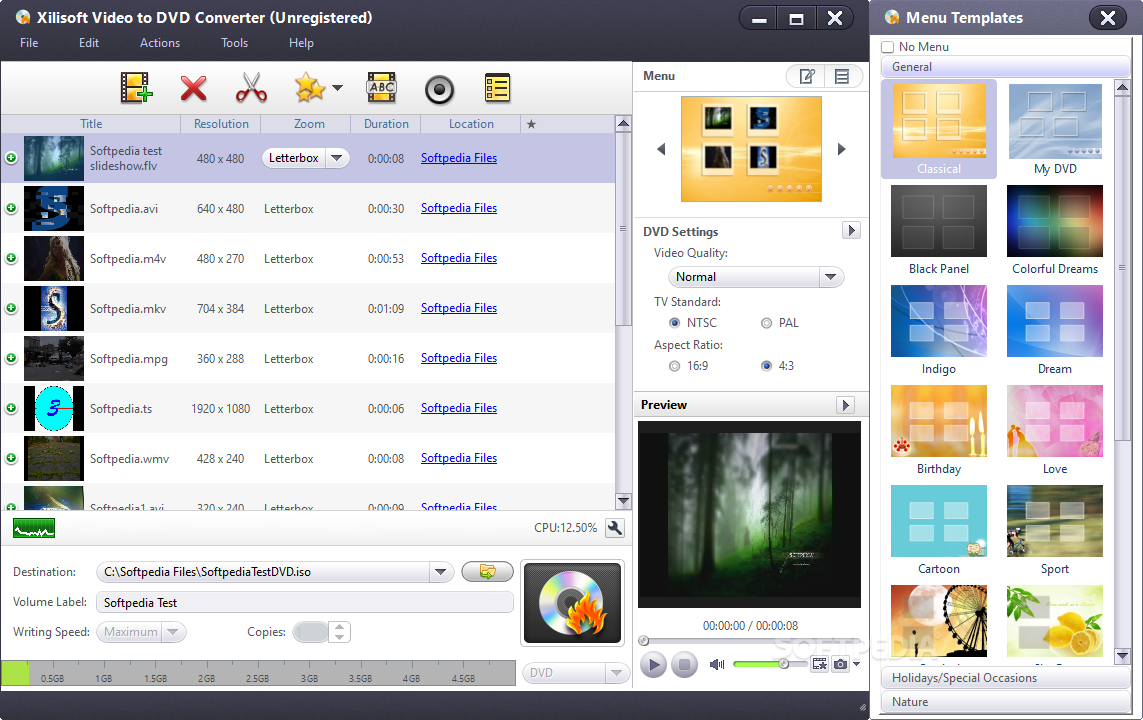
Task: Open the Actions menu
Action: click(x=160, y=43)
